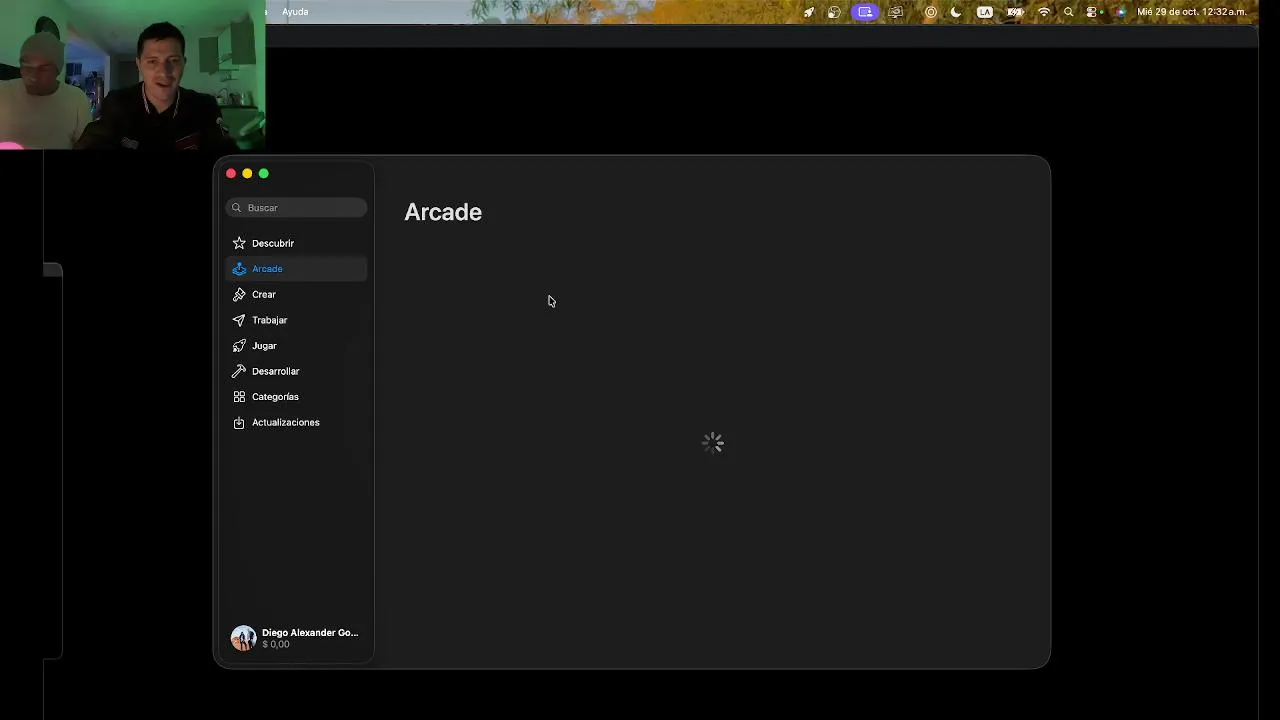Open the LA input source menu

[985, 12]
